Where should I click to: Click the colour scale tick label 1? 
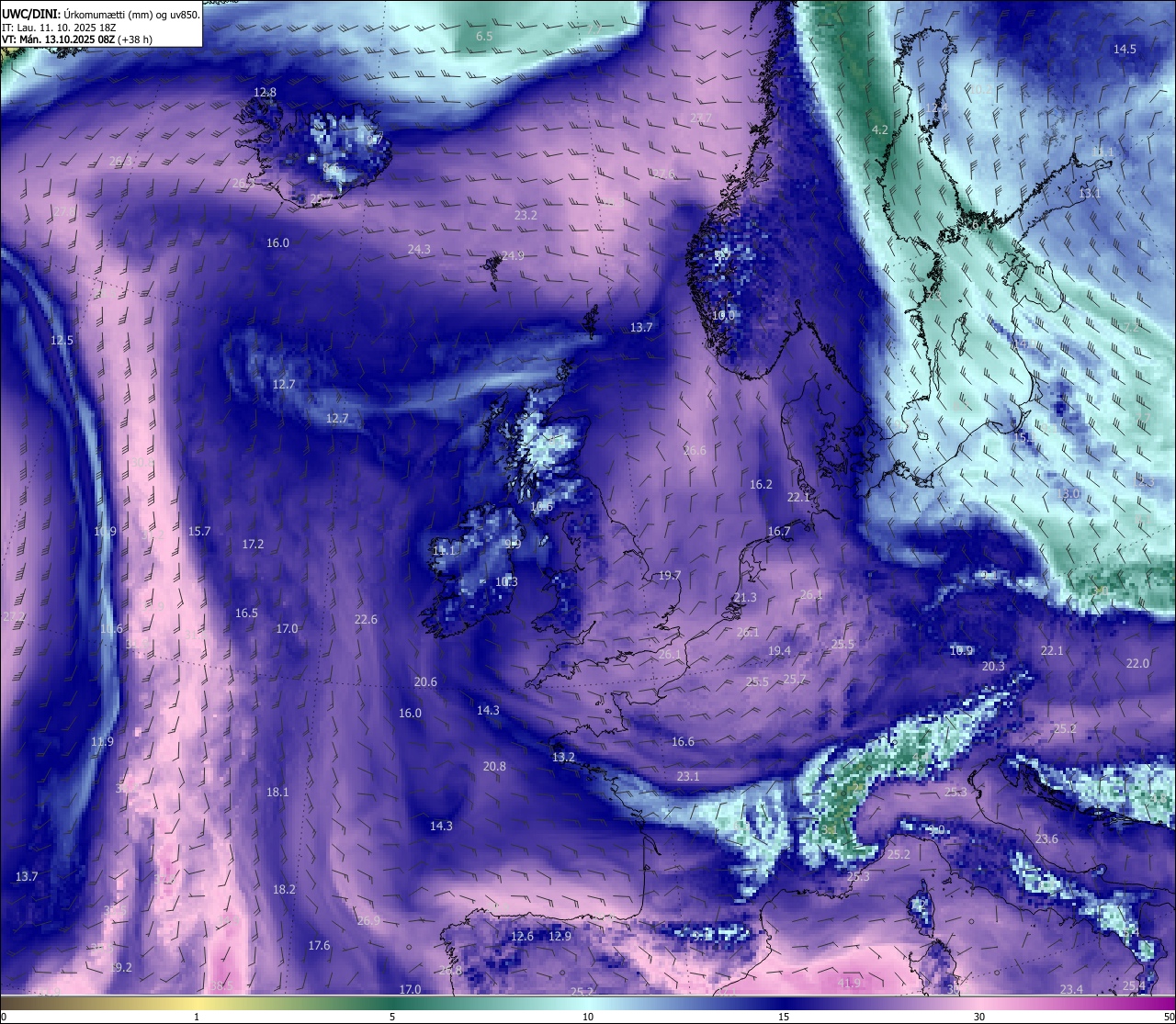click(197, 1017)
